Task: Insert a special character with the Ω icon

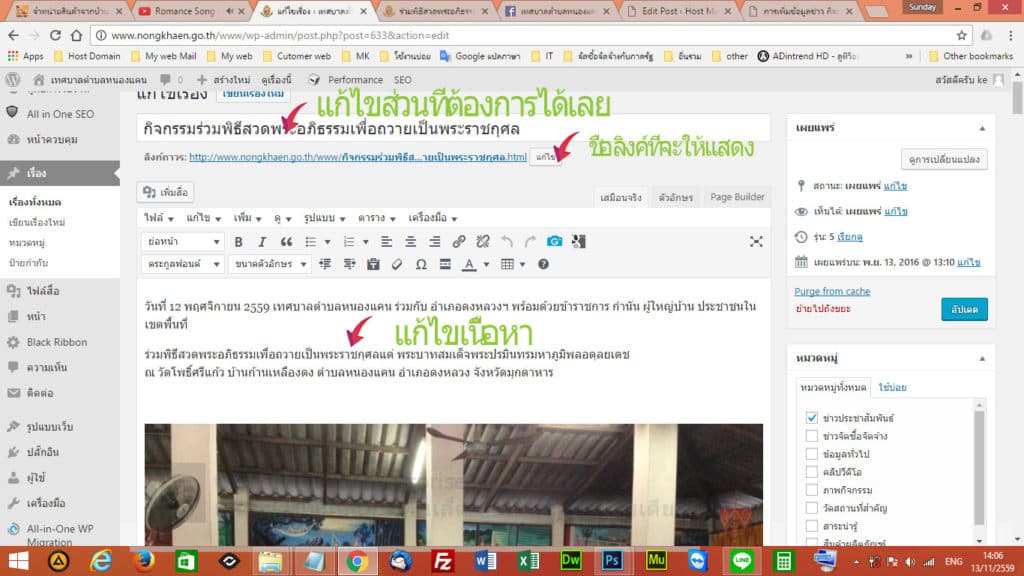Action: [x=421, y=264]
